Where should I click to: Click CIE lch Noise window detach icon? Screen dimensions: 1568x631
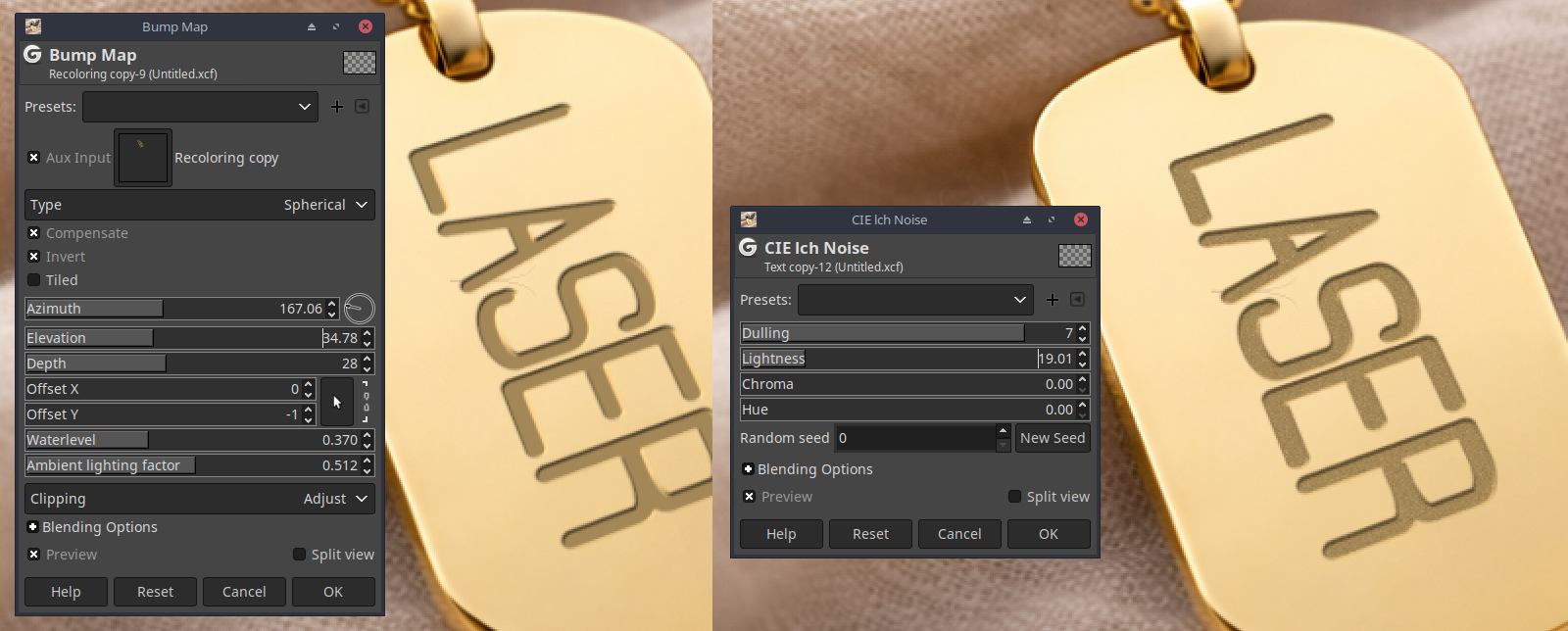(1052, 219)
